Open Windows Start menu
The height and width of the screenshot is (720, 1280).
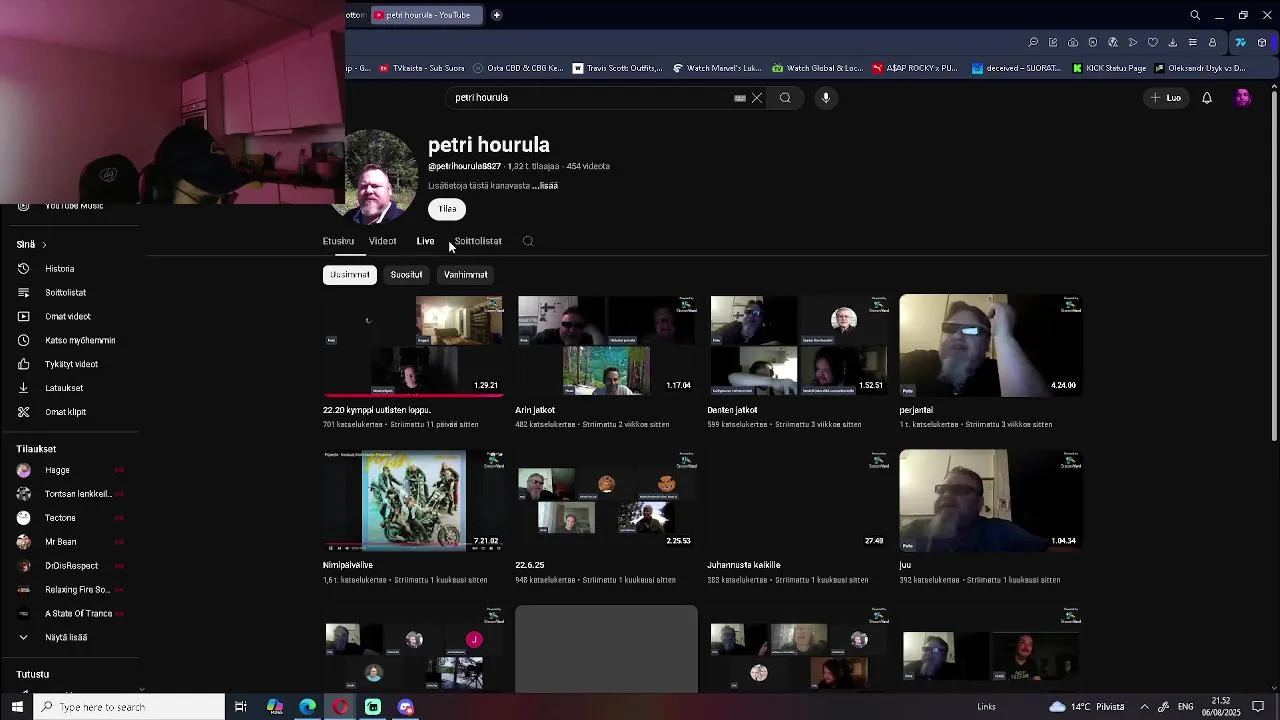coord(17,707)
